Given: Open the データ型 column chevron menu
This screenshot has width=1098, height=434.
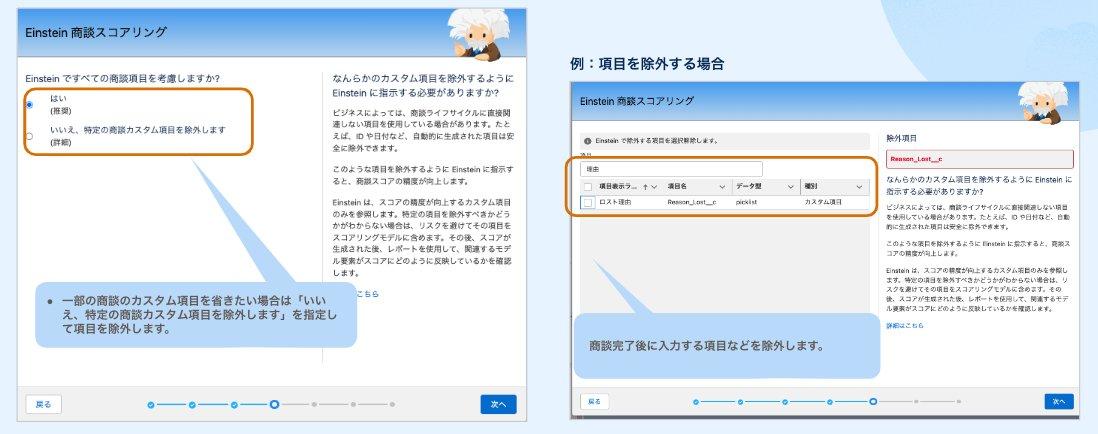Looking at the screenshot, I should pos(790,187).
